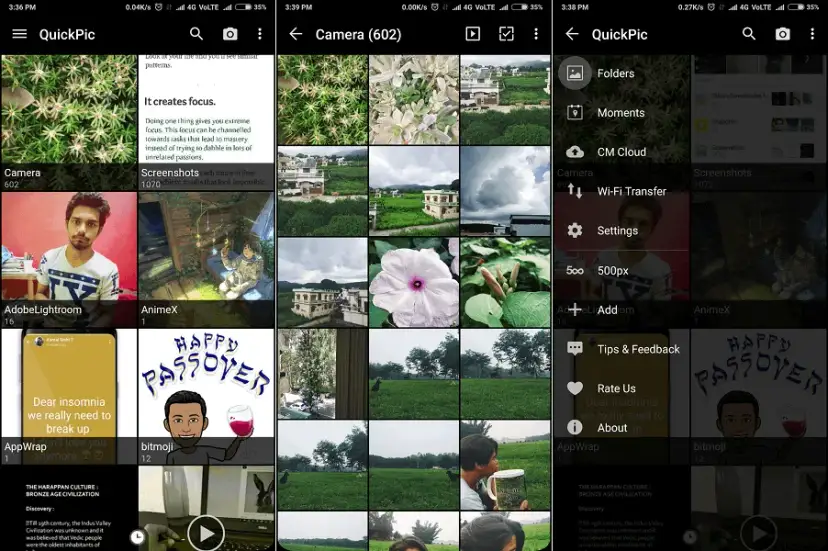Start slideshow from Camera (602) header play icon
Screen dimensions: 828x551
(473, 34)
